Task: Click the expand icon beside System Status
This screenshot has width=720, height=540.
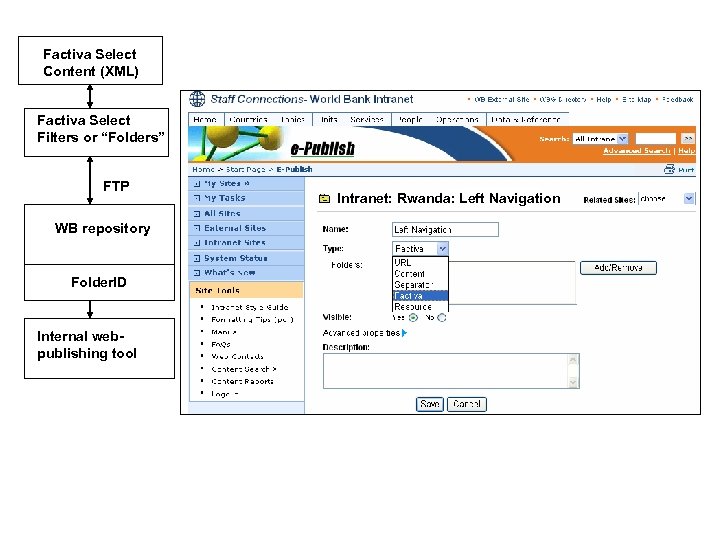Action: (x=197, y=258)
